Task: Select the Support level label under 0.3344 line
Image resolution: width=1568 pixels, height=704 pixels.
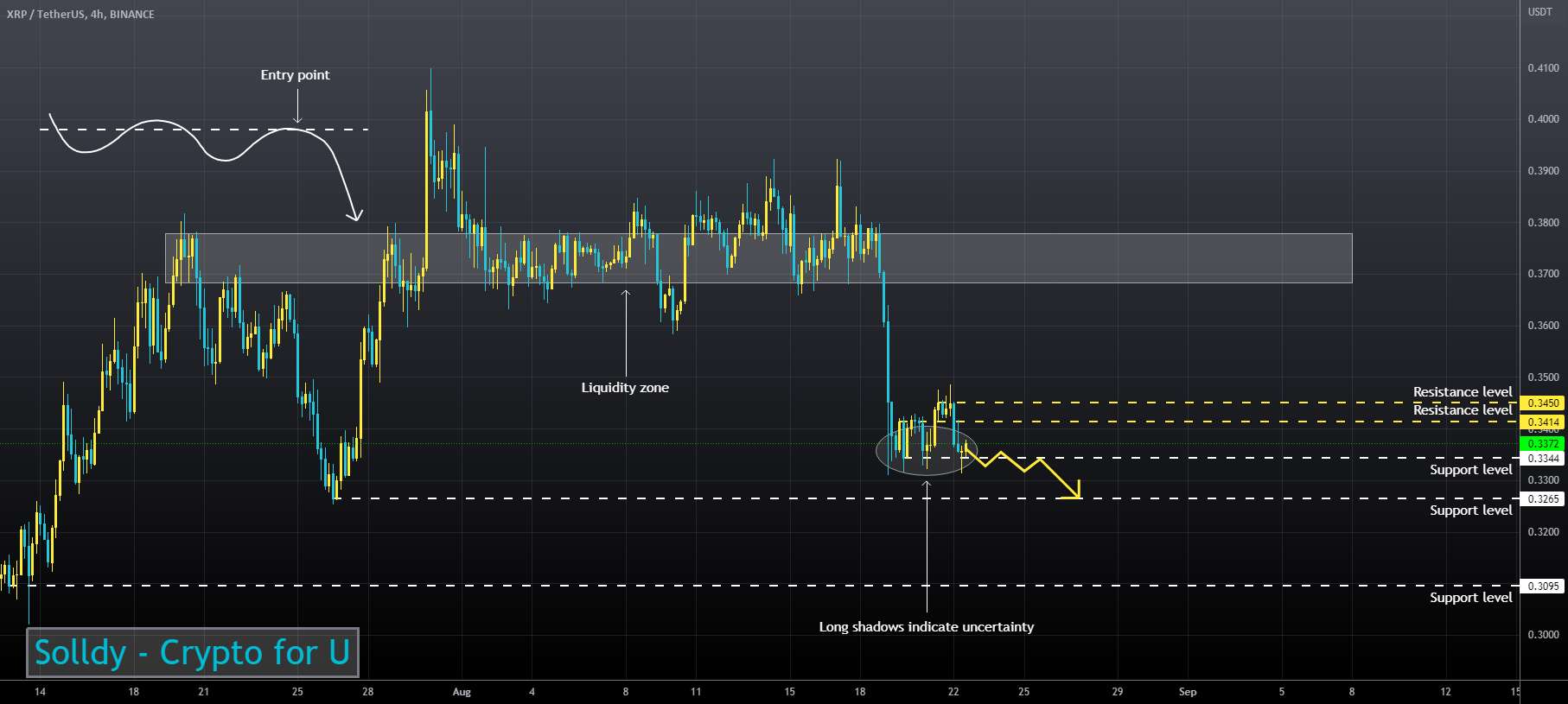Action: click(x=1470, y=470)
